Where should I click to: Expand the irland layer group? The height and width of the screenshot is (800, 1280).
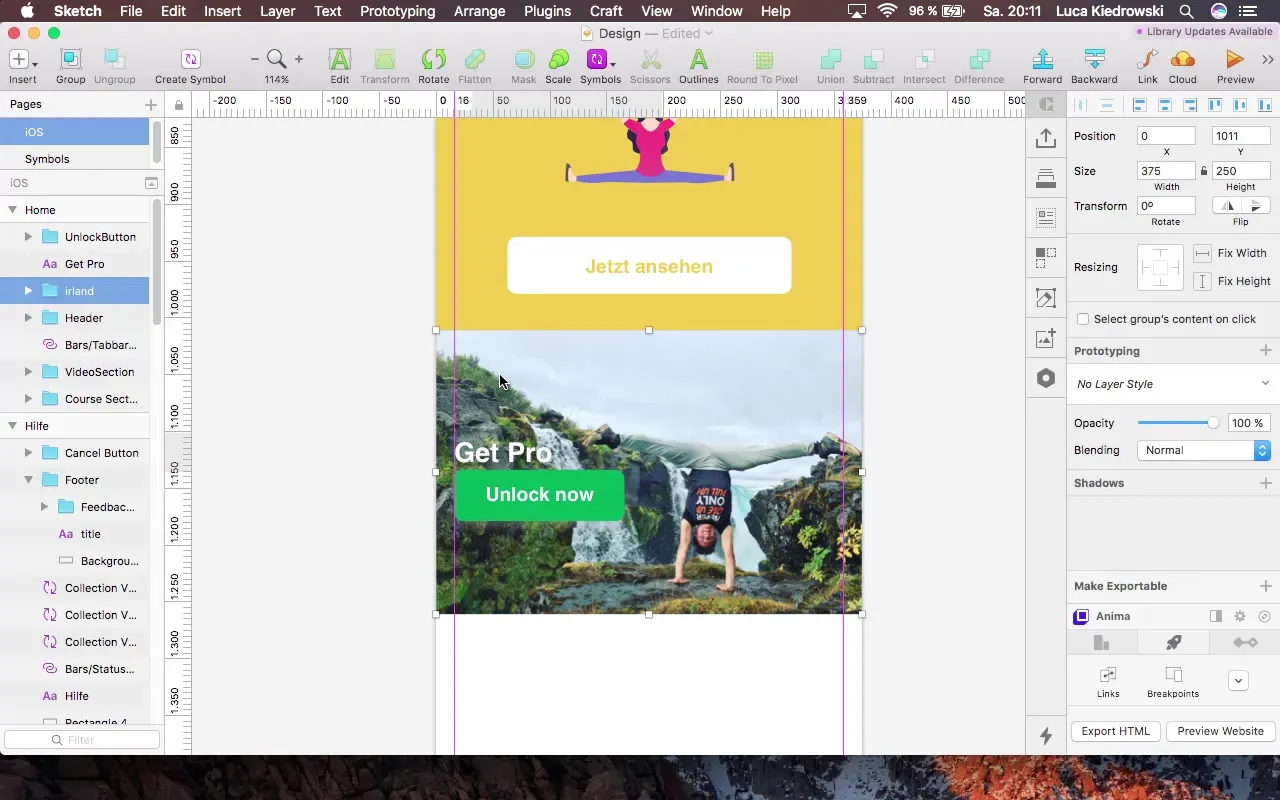tap(28, 291)
